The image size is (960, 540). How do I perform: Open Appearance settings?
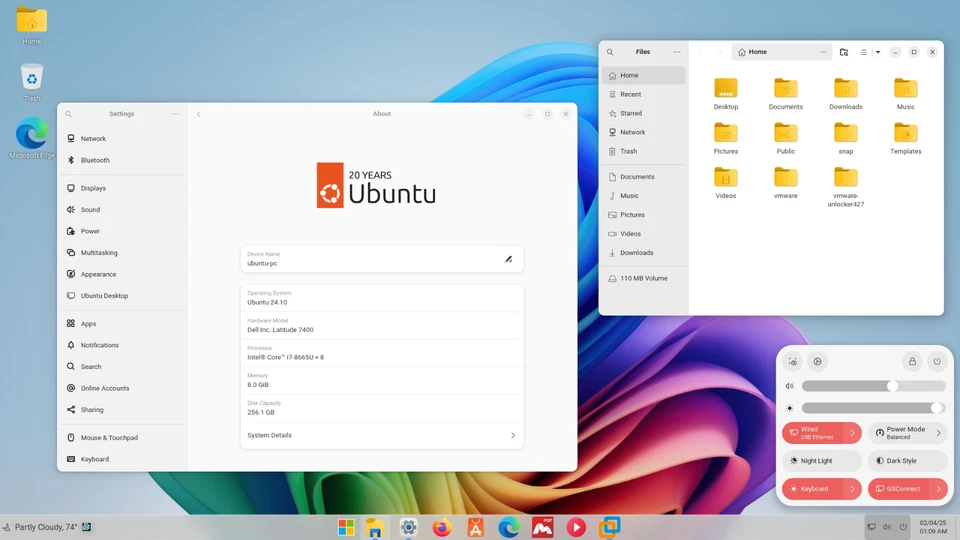(122, 275)
